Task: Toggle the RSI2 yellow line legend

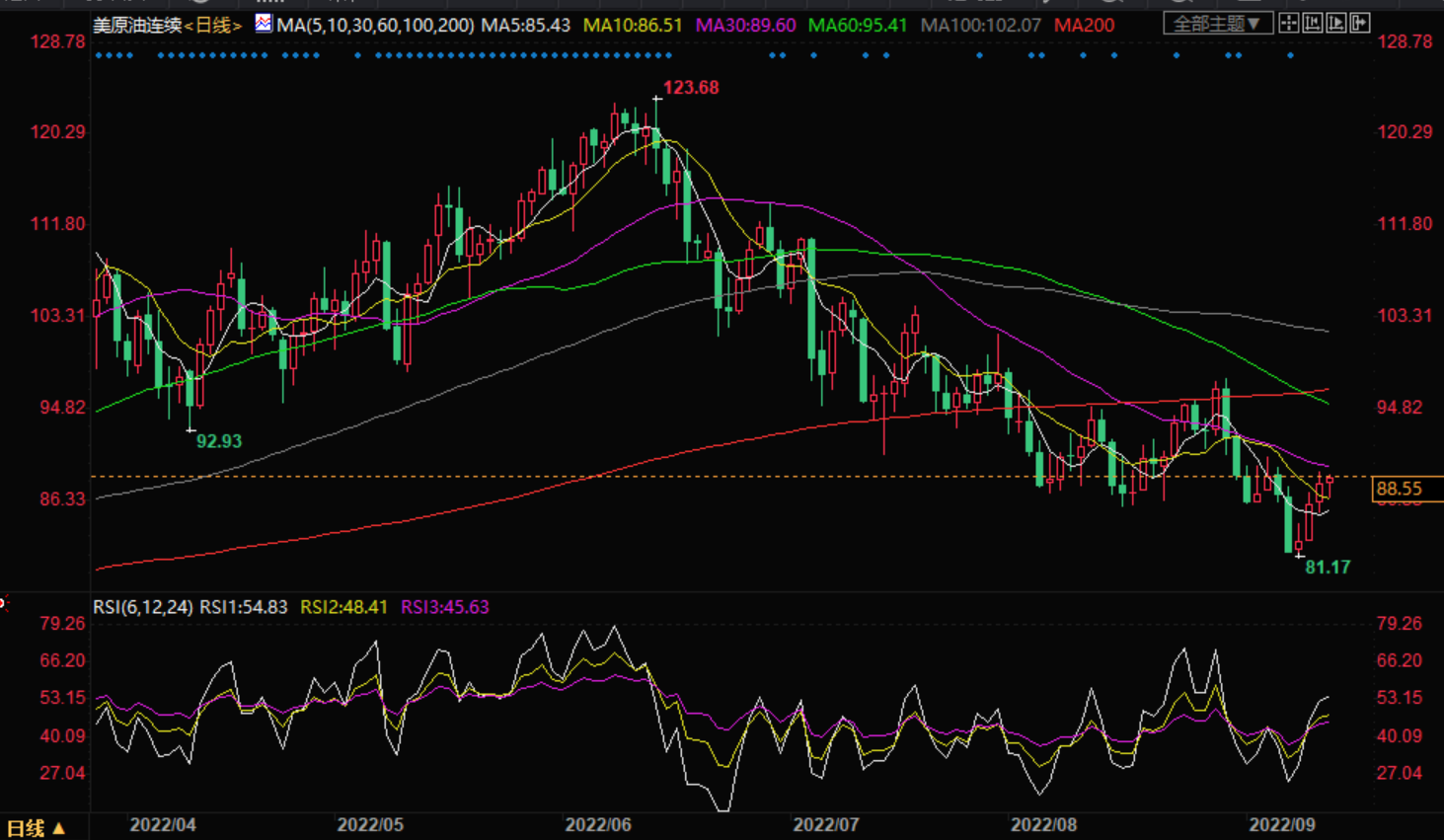Action: [343, 607]
